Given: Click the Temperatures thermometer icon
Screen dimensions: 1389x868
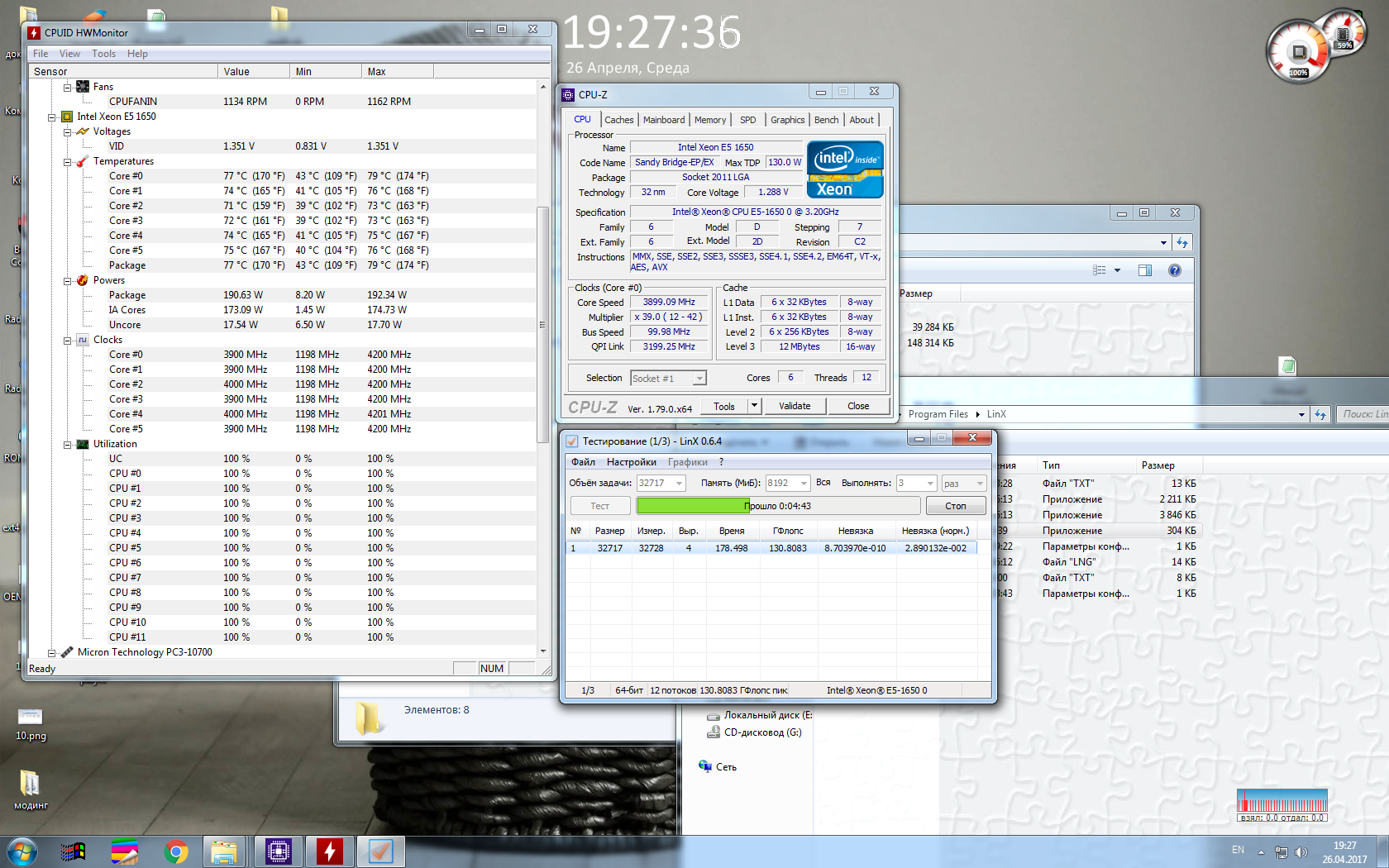Looking at the screenshot, I should (x=83, y=161).
